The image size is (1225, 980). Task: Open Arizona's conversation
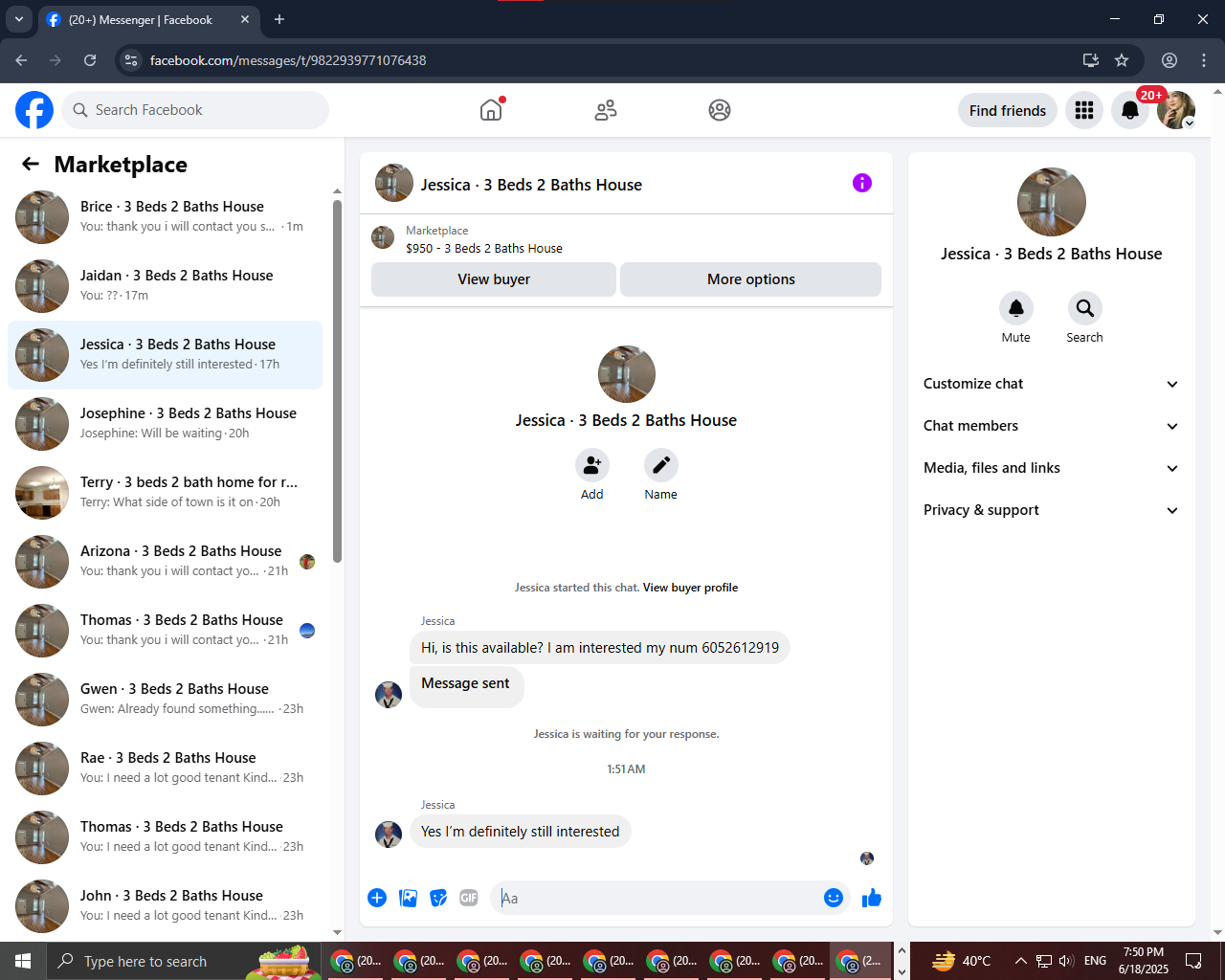point(165,562)
